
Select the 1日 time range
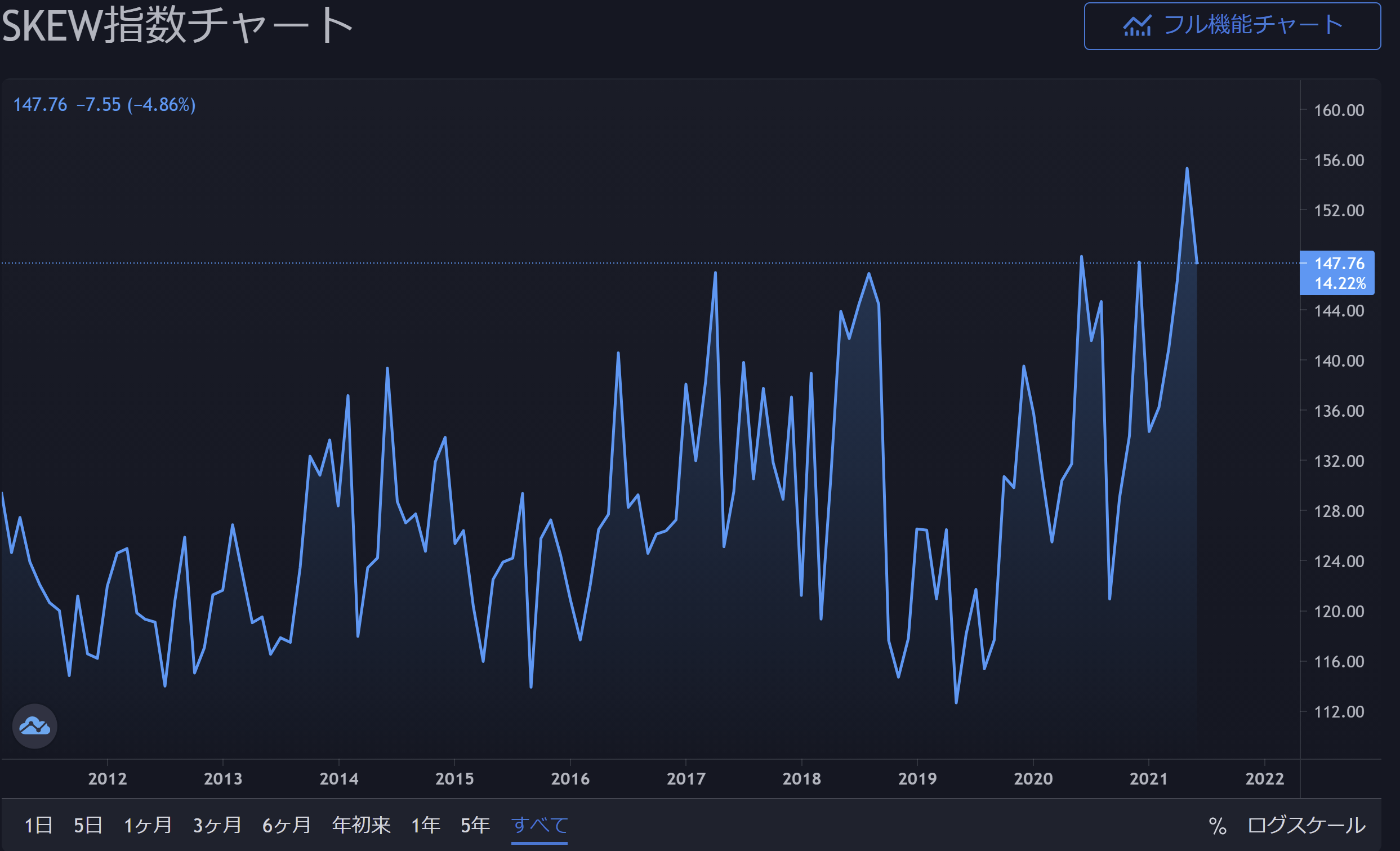pyautogui.click(x=38, y=825)
